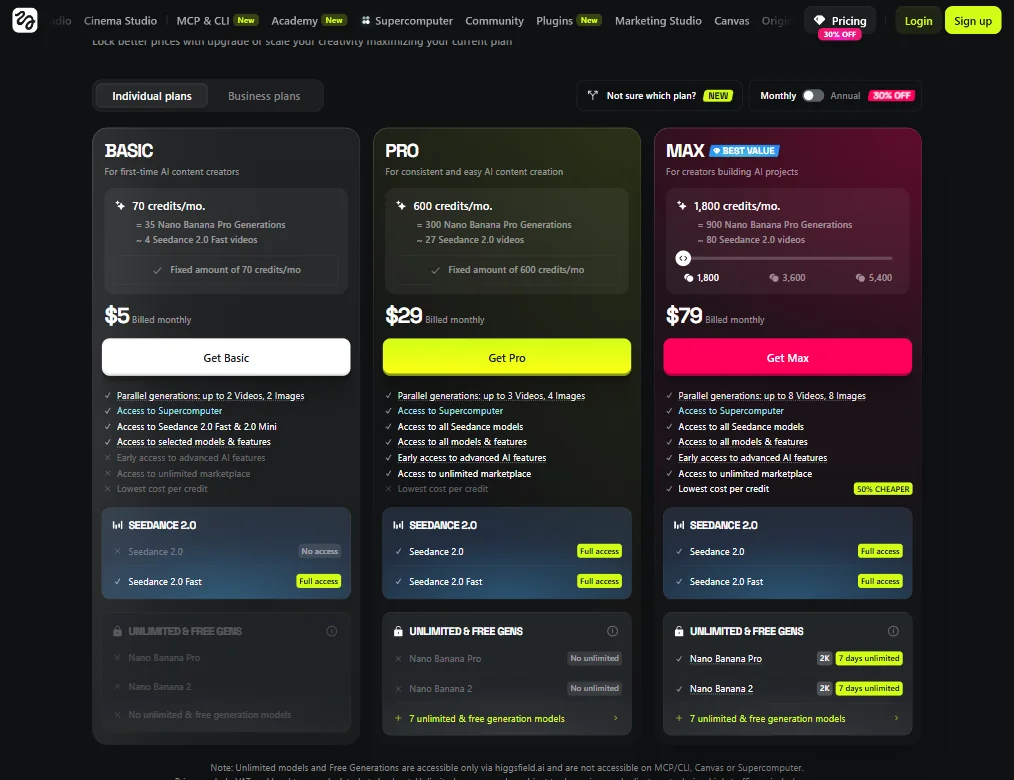This screenshot has height=780, width=1014.
Task: Open the Pricing button in navbar
Action: (840, 21)
